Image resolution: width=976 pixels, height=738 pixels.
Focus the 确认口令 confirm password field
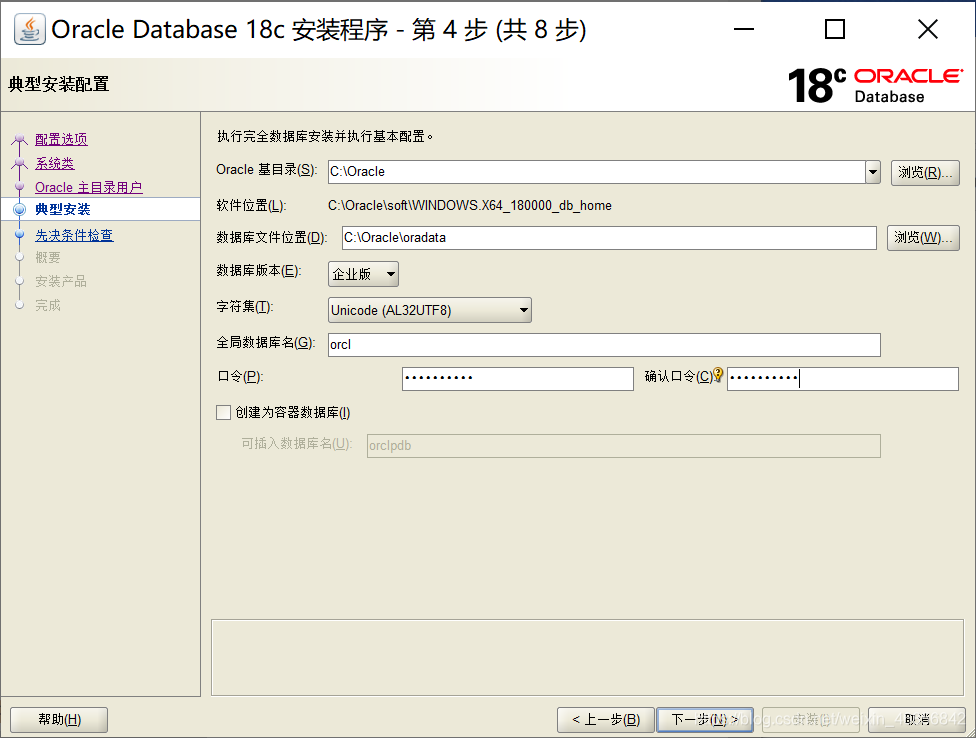[x=843, y=378]
